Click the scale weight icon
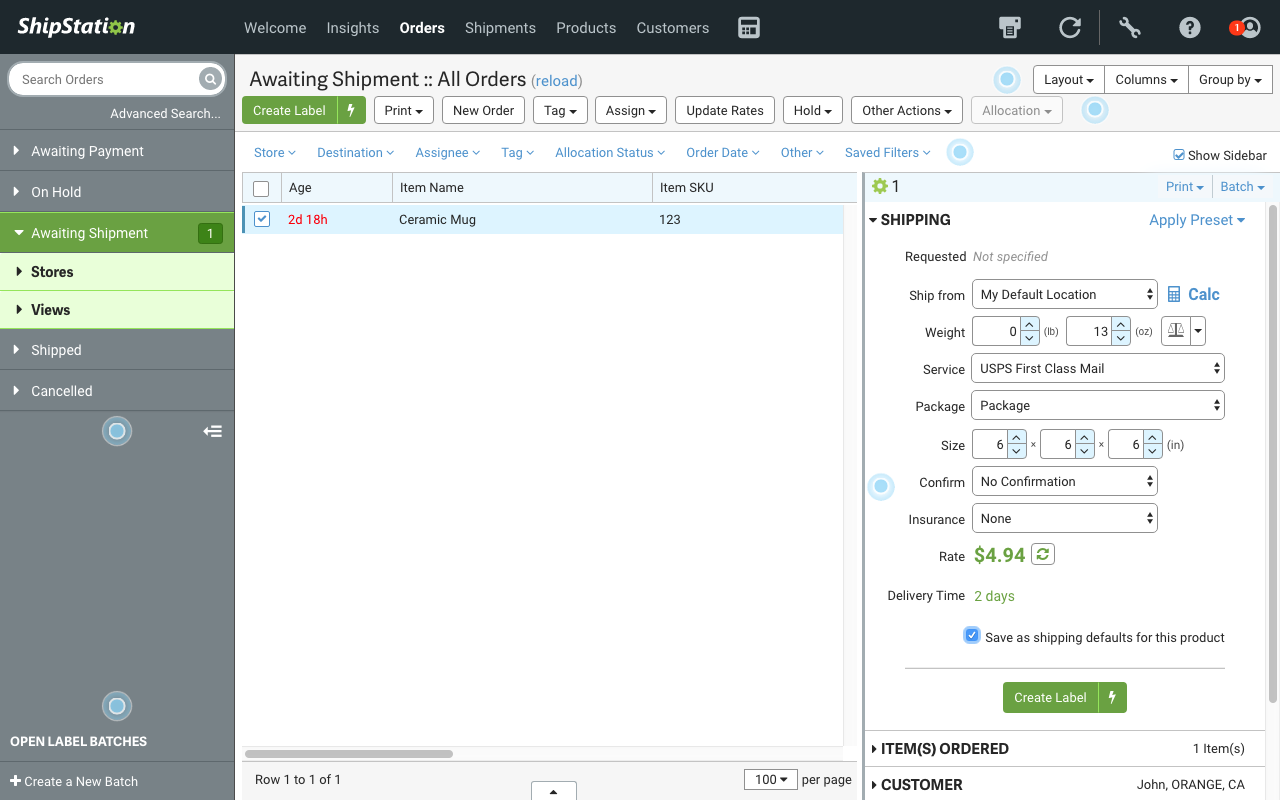Screen dimensions: 1280x800 tap(1176, 331)
